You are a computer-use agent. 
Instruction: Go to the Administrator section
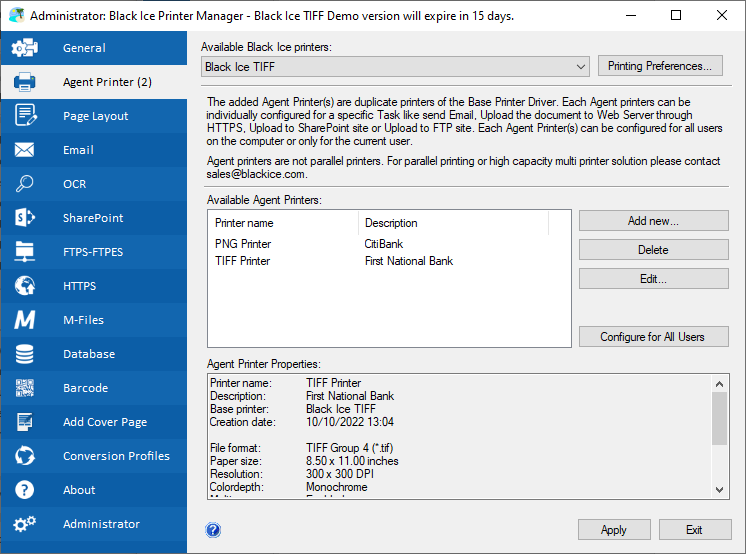coord(101,524)
